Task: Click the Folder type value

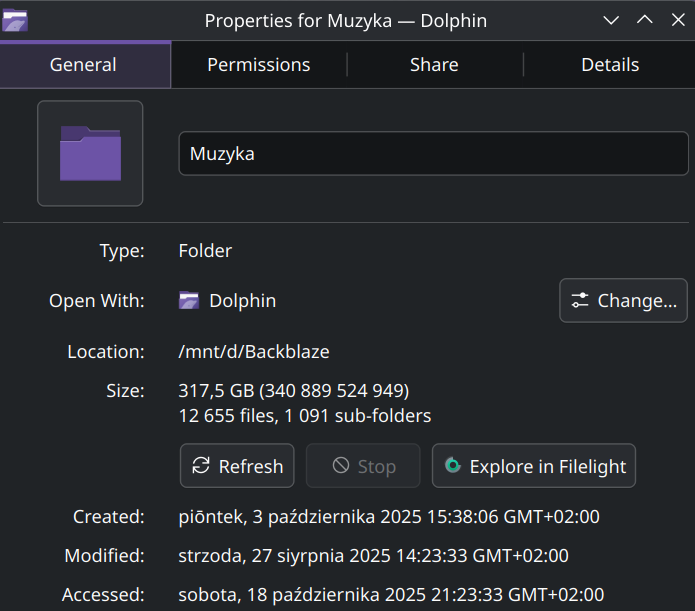Action: [205, 251]
